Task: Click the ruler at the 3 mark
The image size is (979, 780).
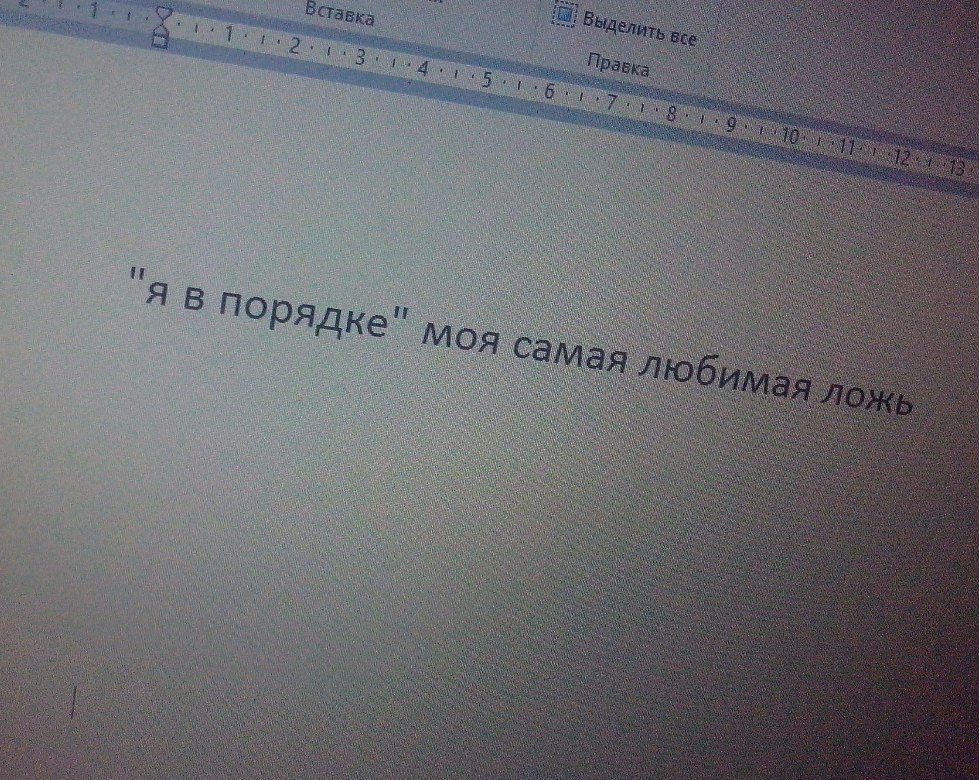Action: [x=360, y=57]
